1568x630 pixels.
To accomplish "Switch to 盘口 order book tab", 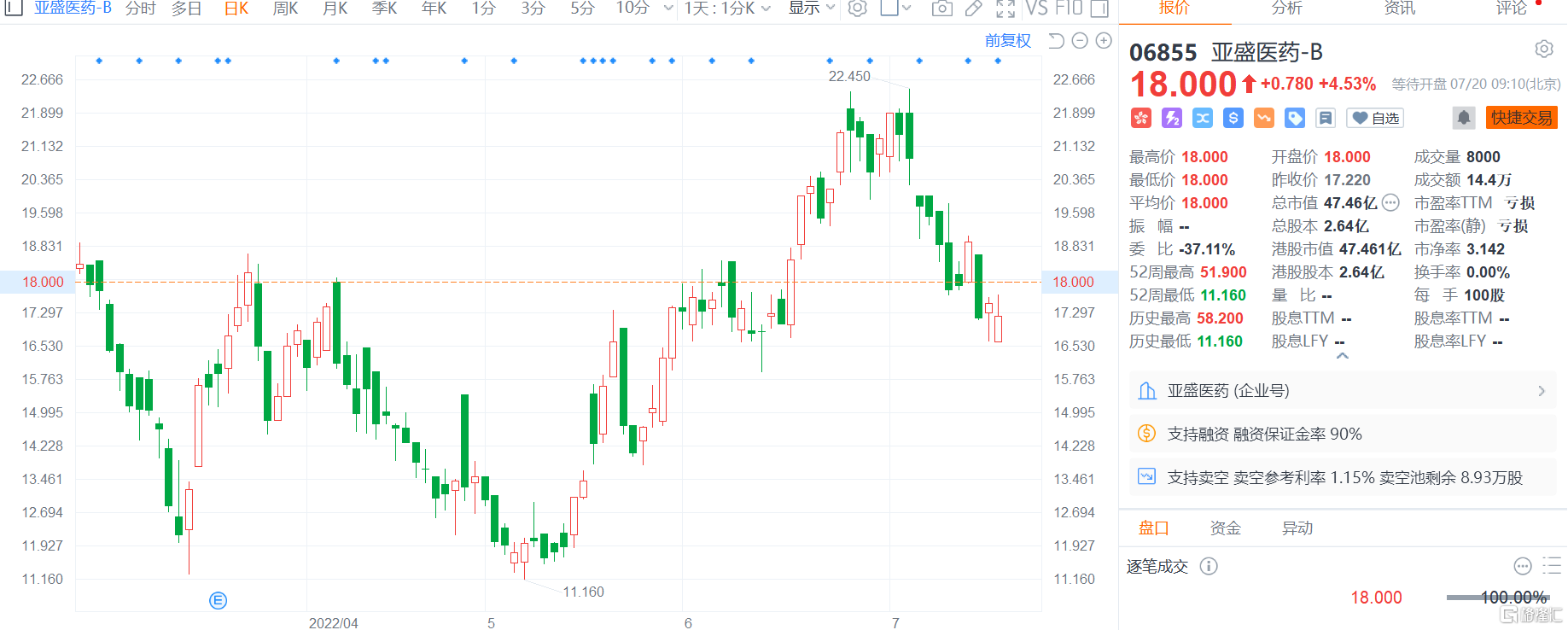I will tap(1153, 528).
